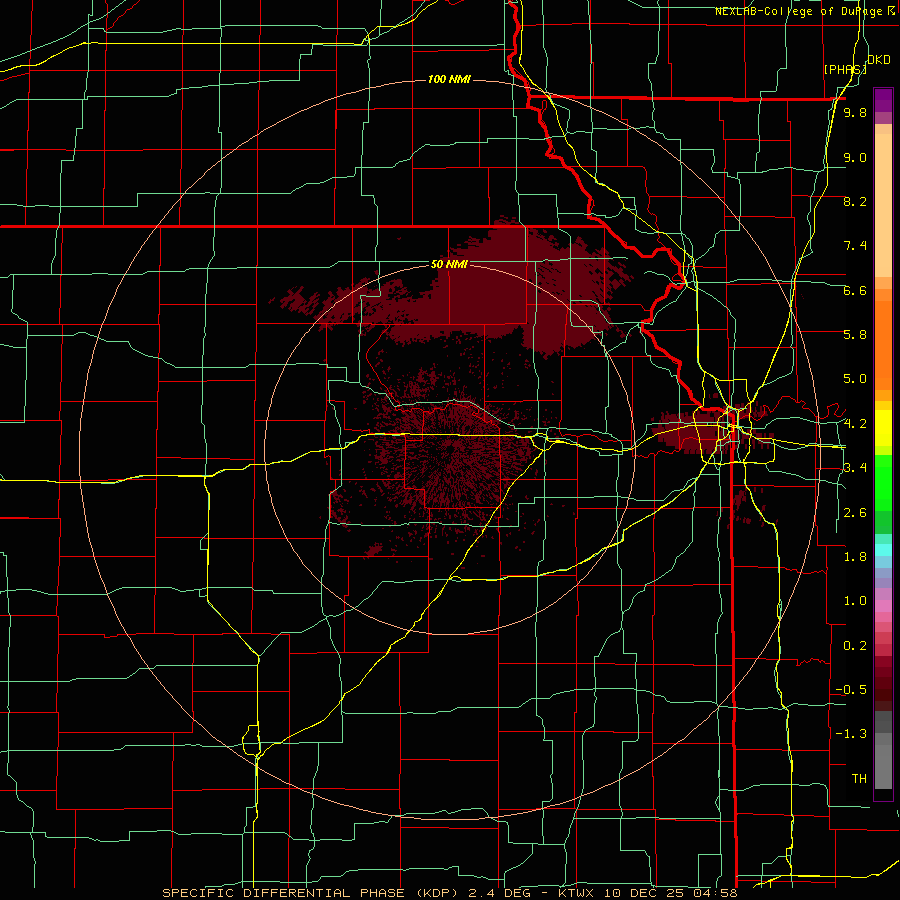Click the 5.0 scale value label

[855, 379]
